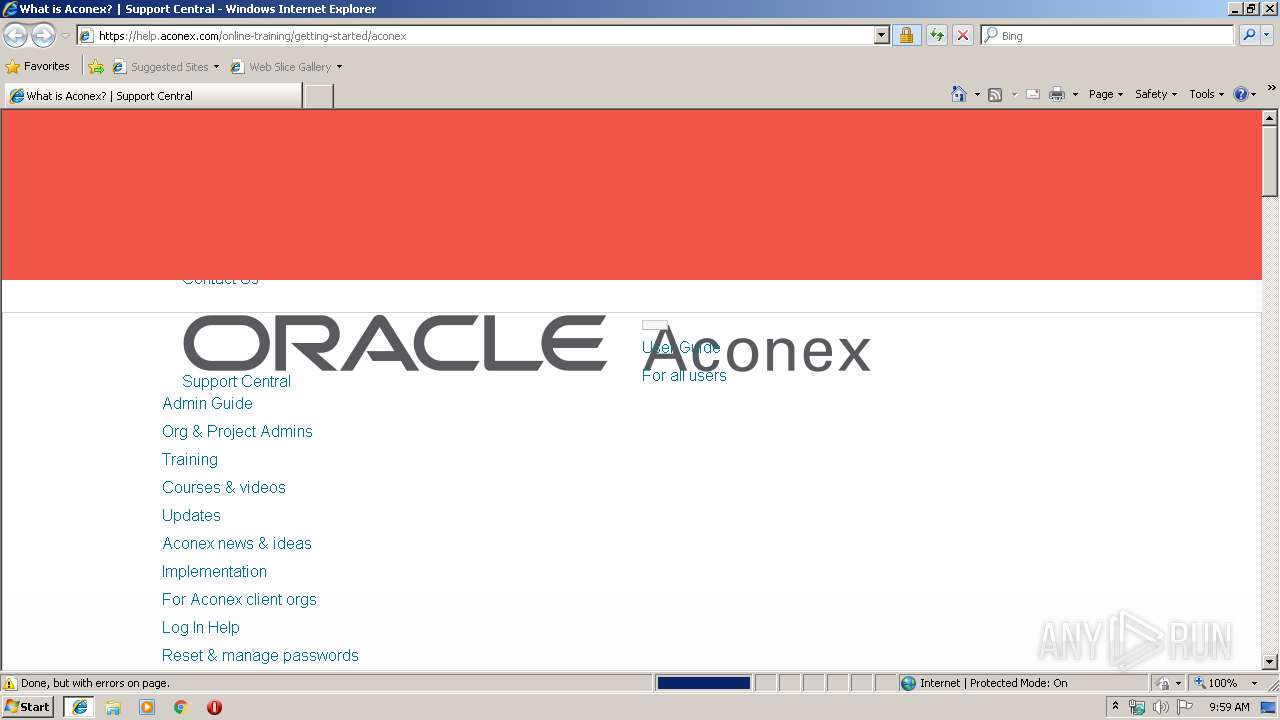Expand the Home button dropdown arrow
The height and width of the screenshot is (720, 1280).
(977, 94)
